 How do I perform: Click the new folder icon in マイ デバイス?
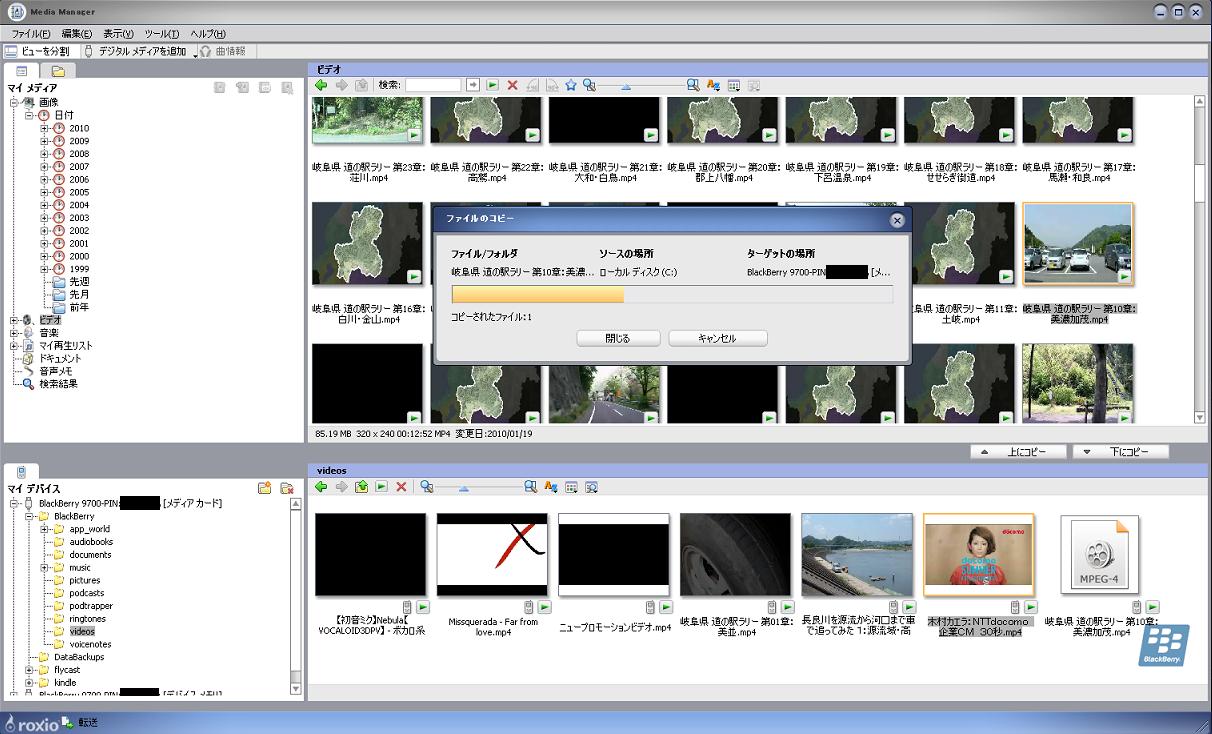264,488
